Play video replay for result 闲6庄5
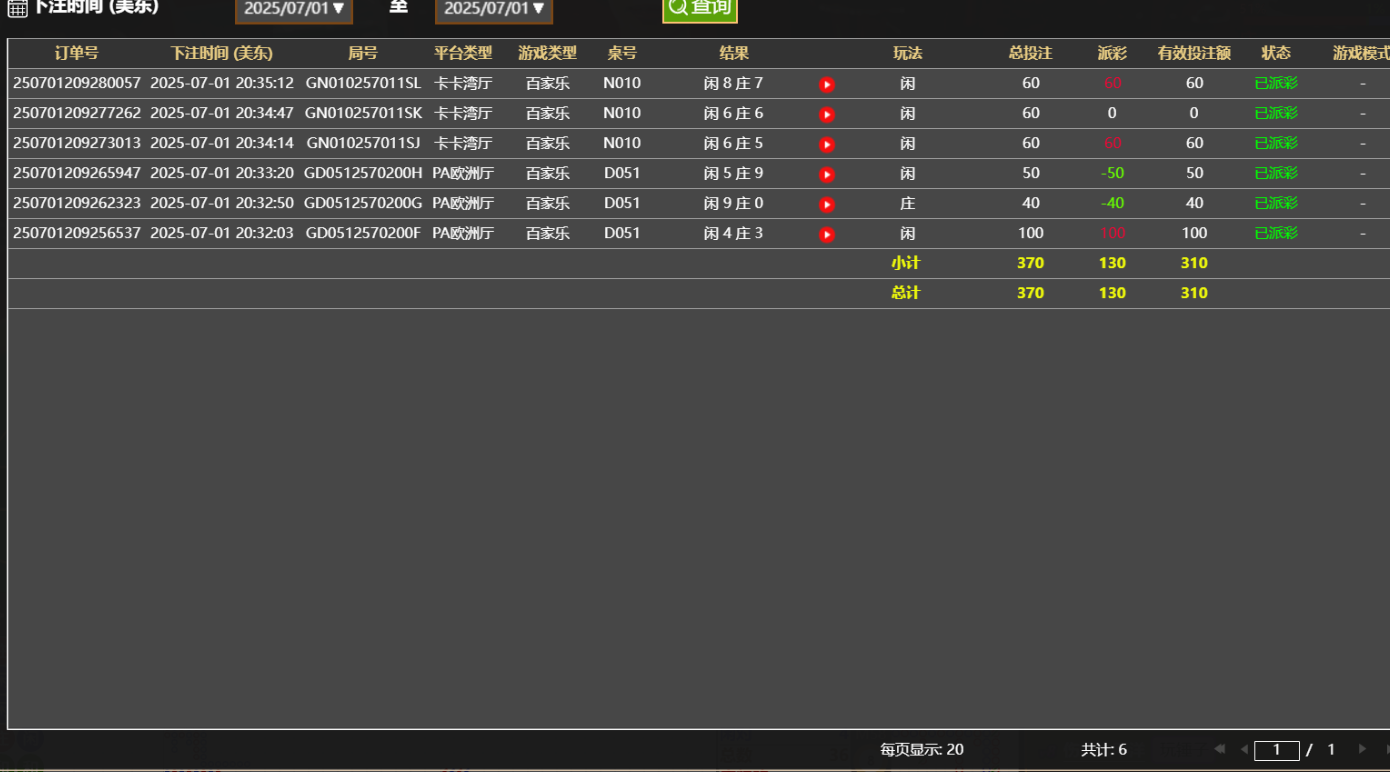 pyautogui.click(x=827, y=143)
